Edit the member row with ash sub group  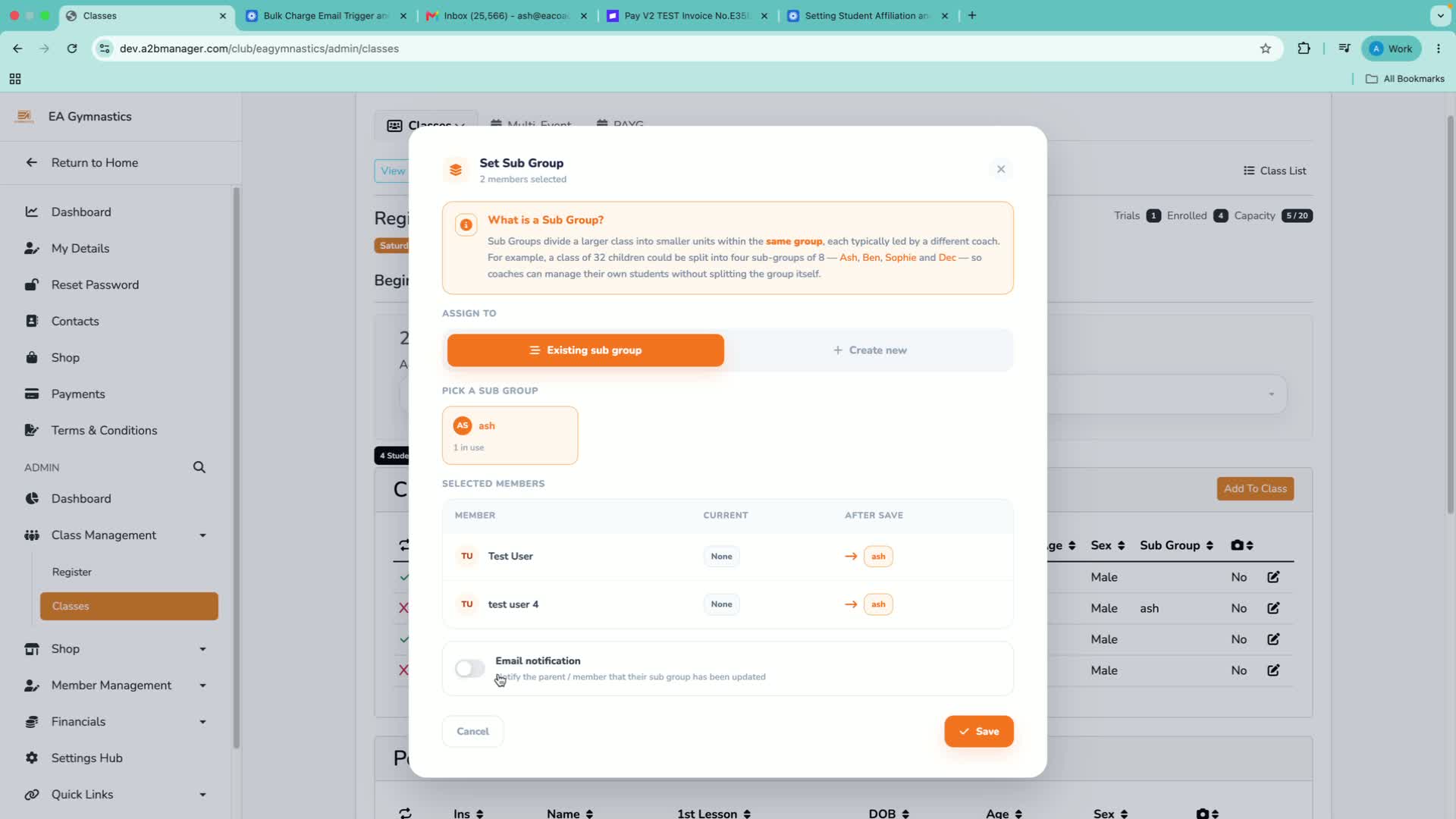[1273, 608]
